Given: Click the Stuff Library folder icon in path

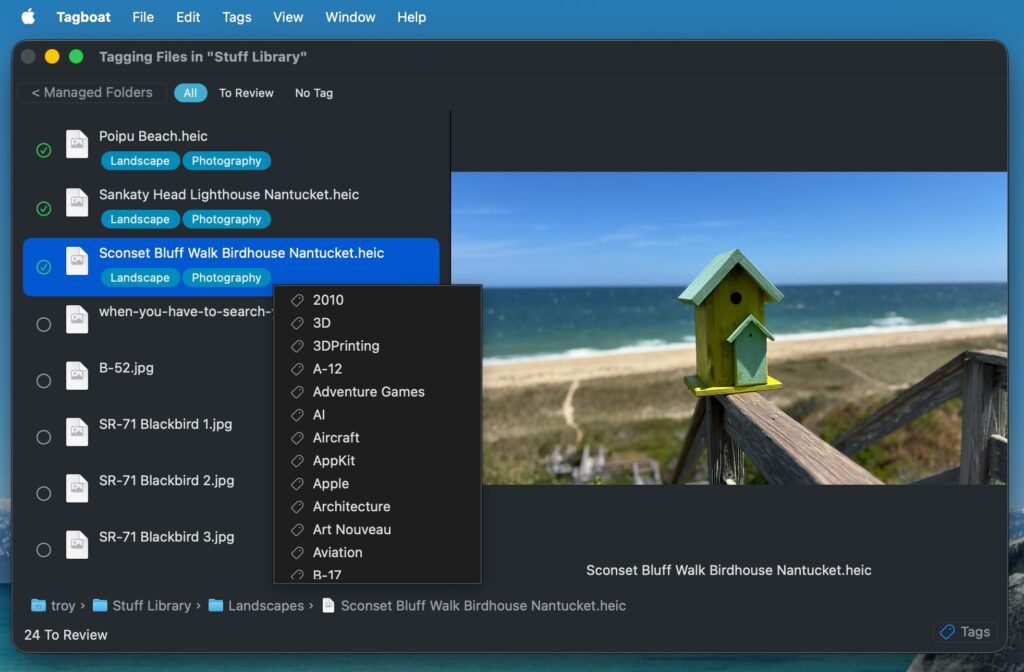Looking at the screenshot, I should pyautogui.click(x=100, y=605).
